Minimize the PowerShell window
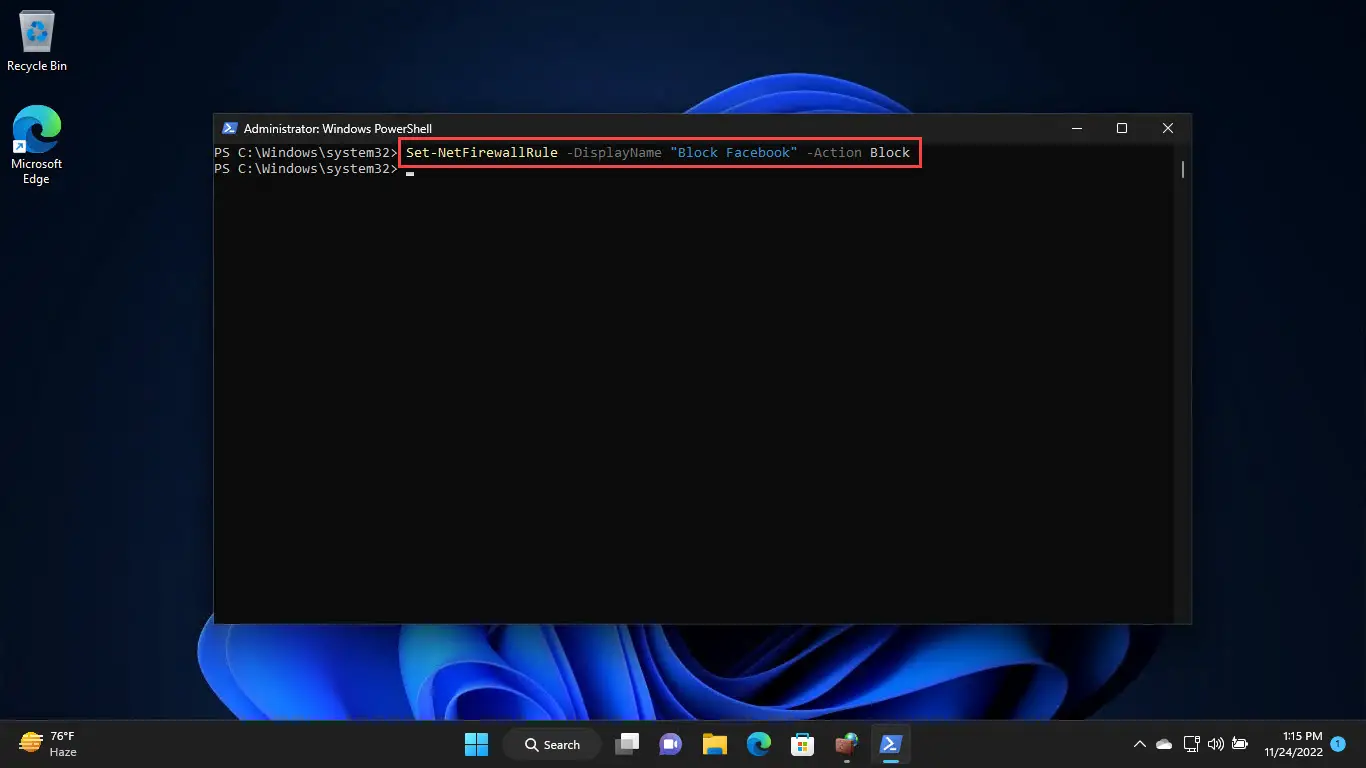This screenshot has width=1366, height=768. [1077, 128]
